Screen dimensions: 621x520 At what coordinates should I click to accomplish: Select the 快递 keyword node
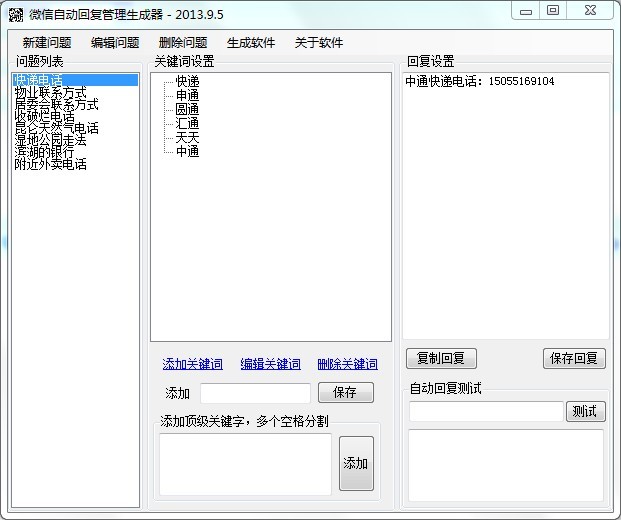click(187, 81)
